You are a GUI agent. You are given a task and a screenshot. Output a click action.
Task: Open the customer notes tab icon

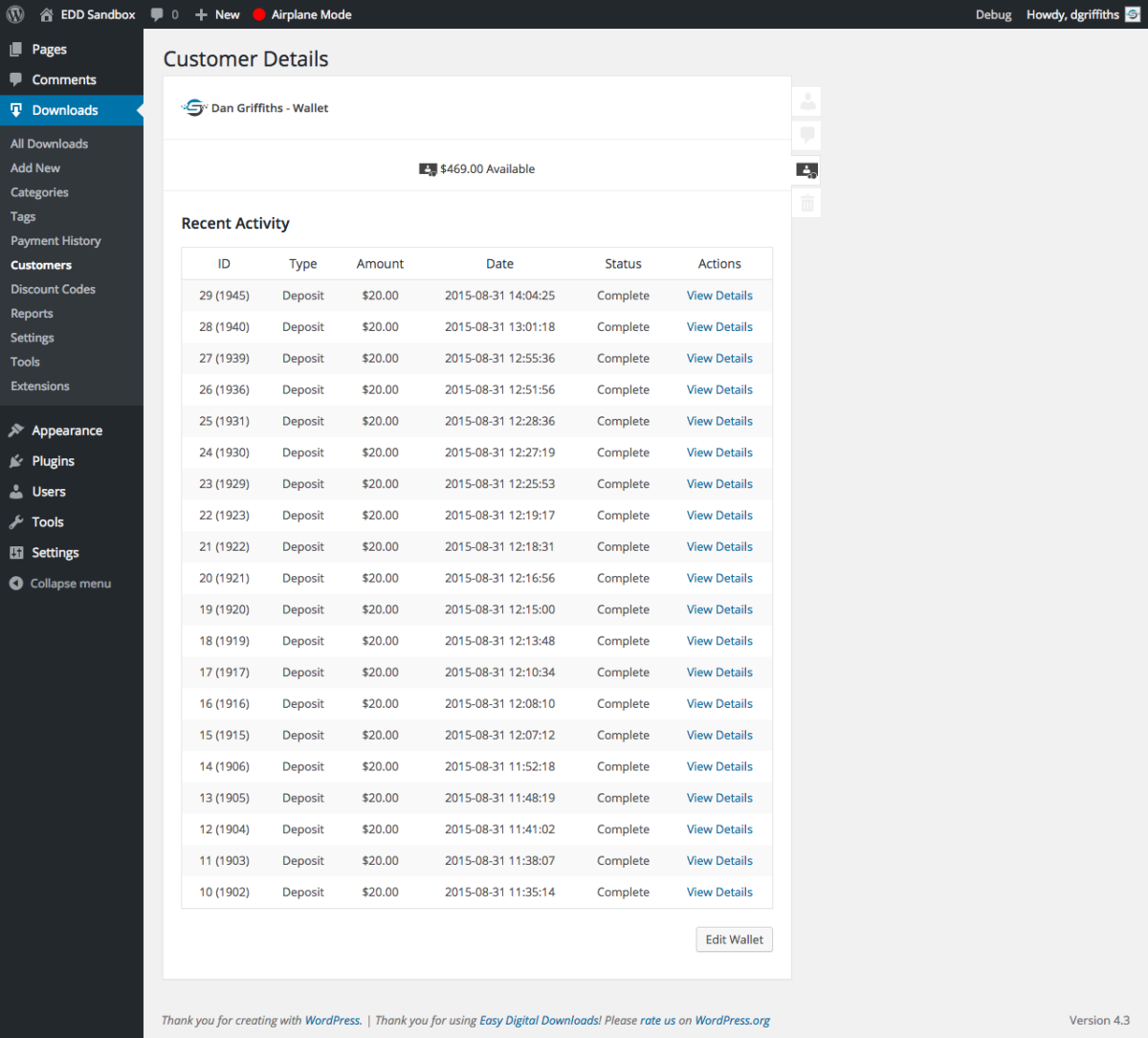807,135
